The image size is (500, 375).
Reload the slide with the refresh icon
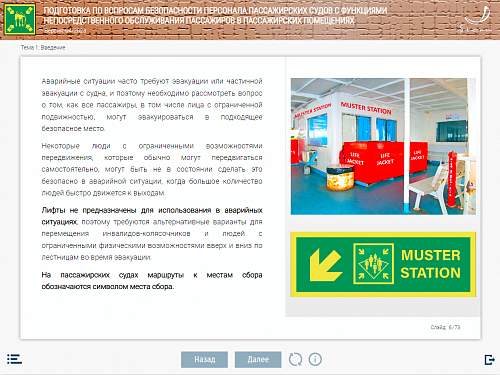pos(295,359)
